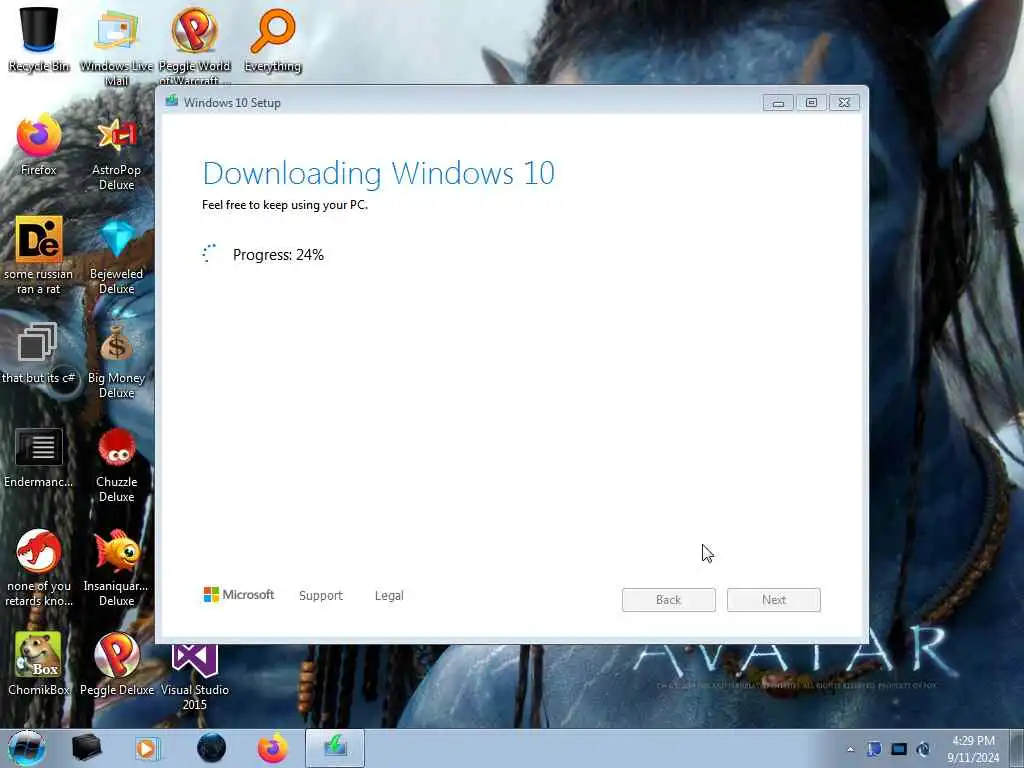This screenshot has height=768, width=1024.
Task: Click the volume tray icon
Action: tap(923, 749)
